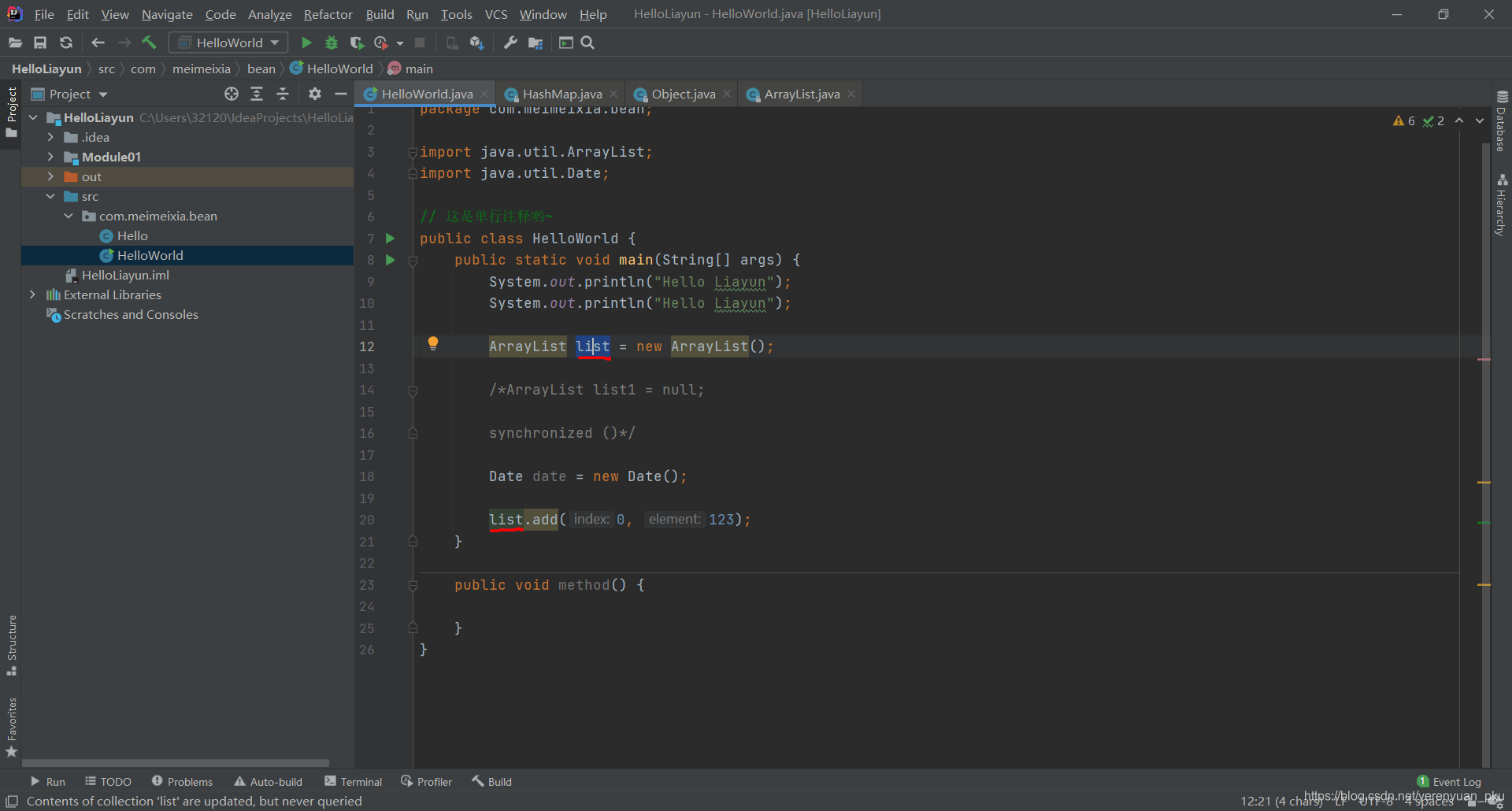Image resolution: width=1512 pixels, height=811 pixels.
Task: Open the Navigate menu
Action: [x=167, y=14]
